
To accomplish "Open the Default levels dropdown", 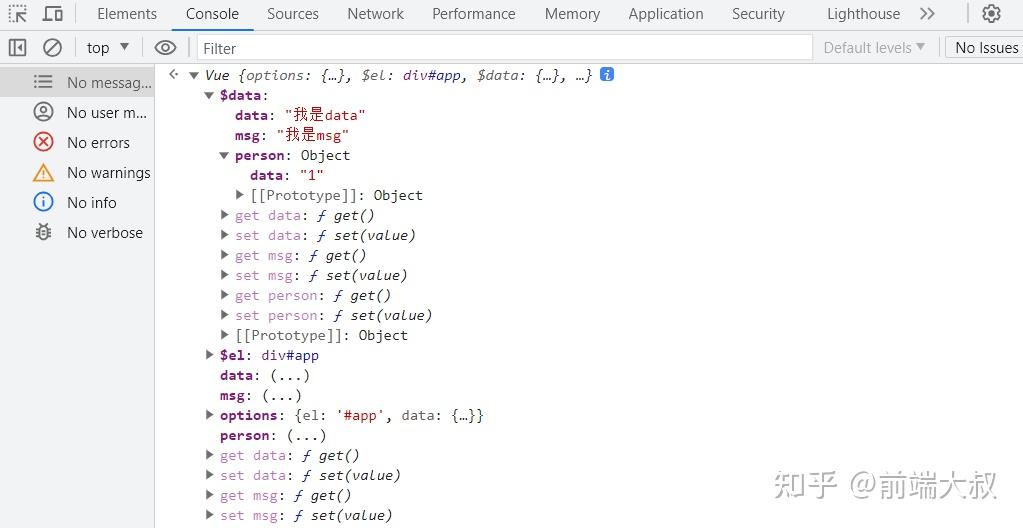I will [x=874, y=47].
